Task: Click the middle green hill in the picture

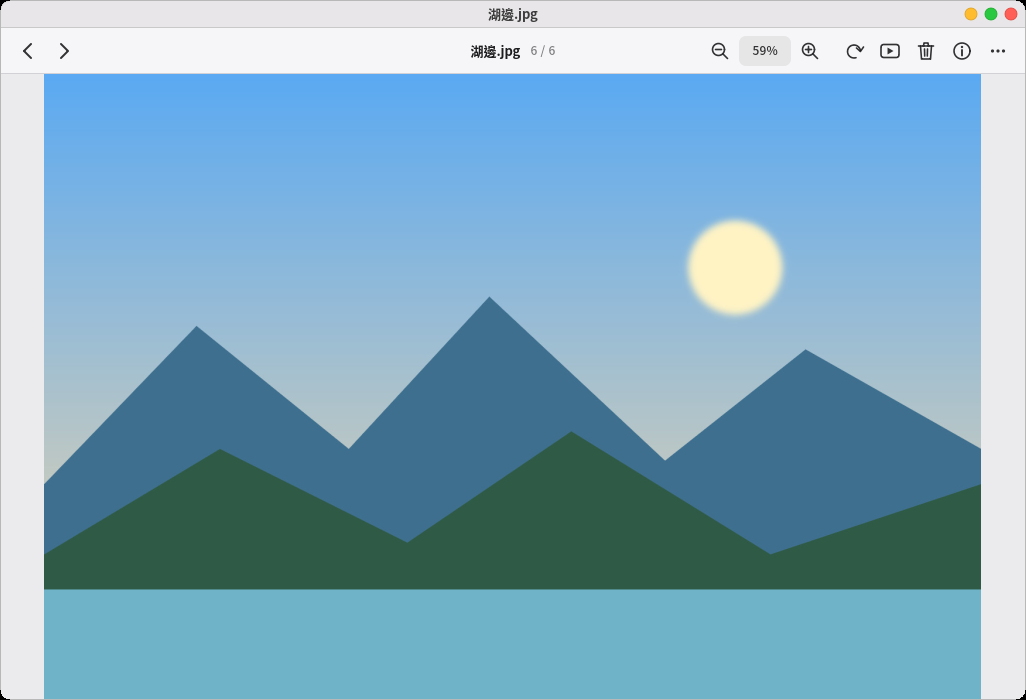Action: 571,510
